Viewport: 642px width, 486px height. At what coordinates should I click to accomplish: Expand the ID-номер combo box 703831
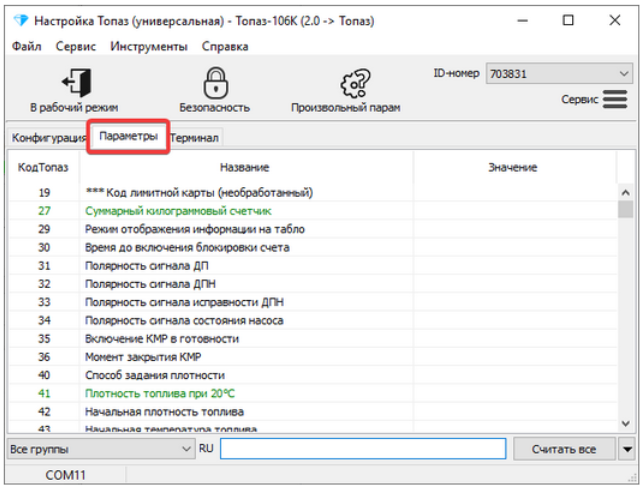click(x=559, y=74)
